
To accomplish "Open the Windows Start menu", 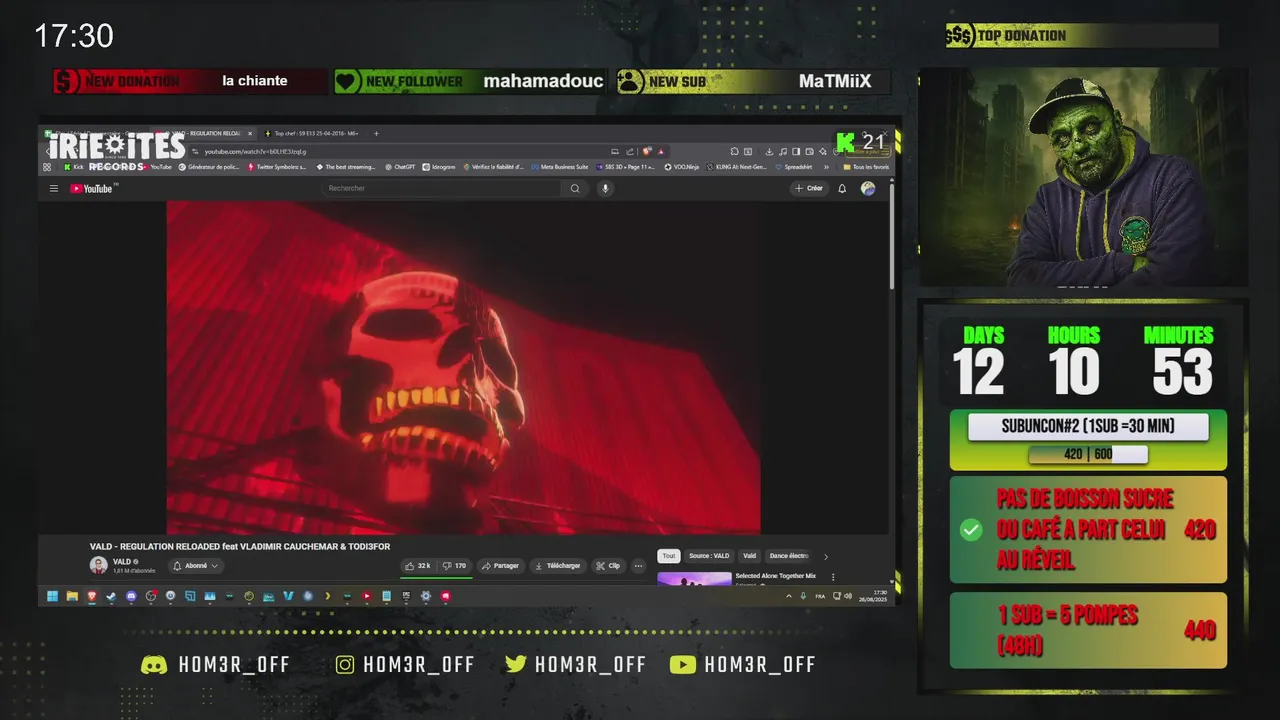I will tap(52, 596).
